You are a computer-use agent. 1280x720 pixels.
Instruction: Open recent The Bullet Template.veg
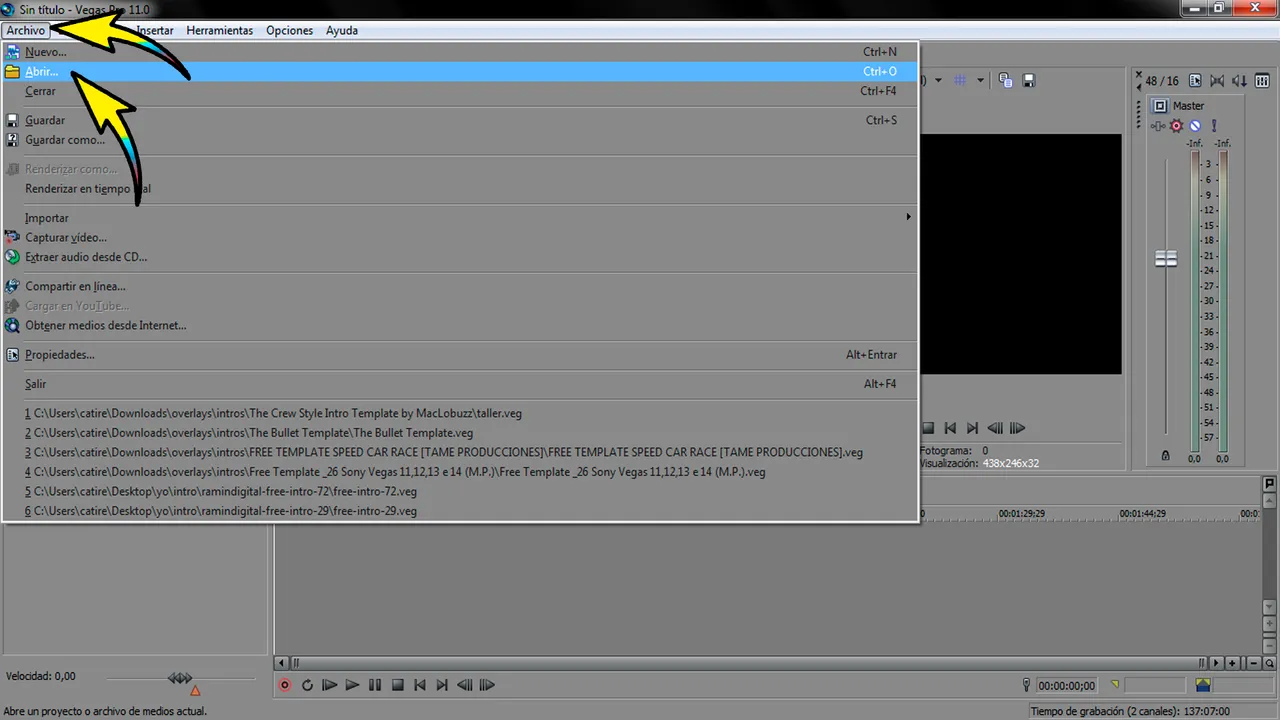(460, 433)
